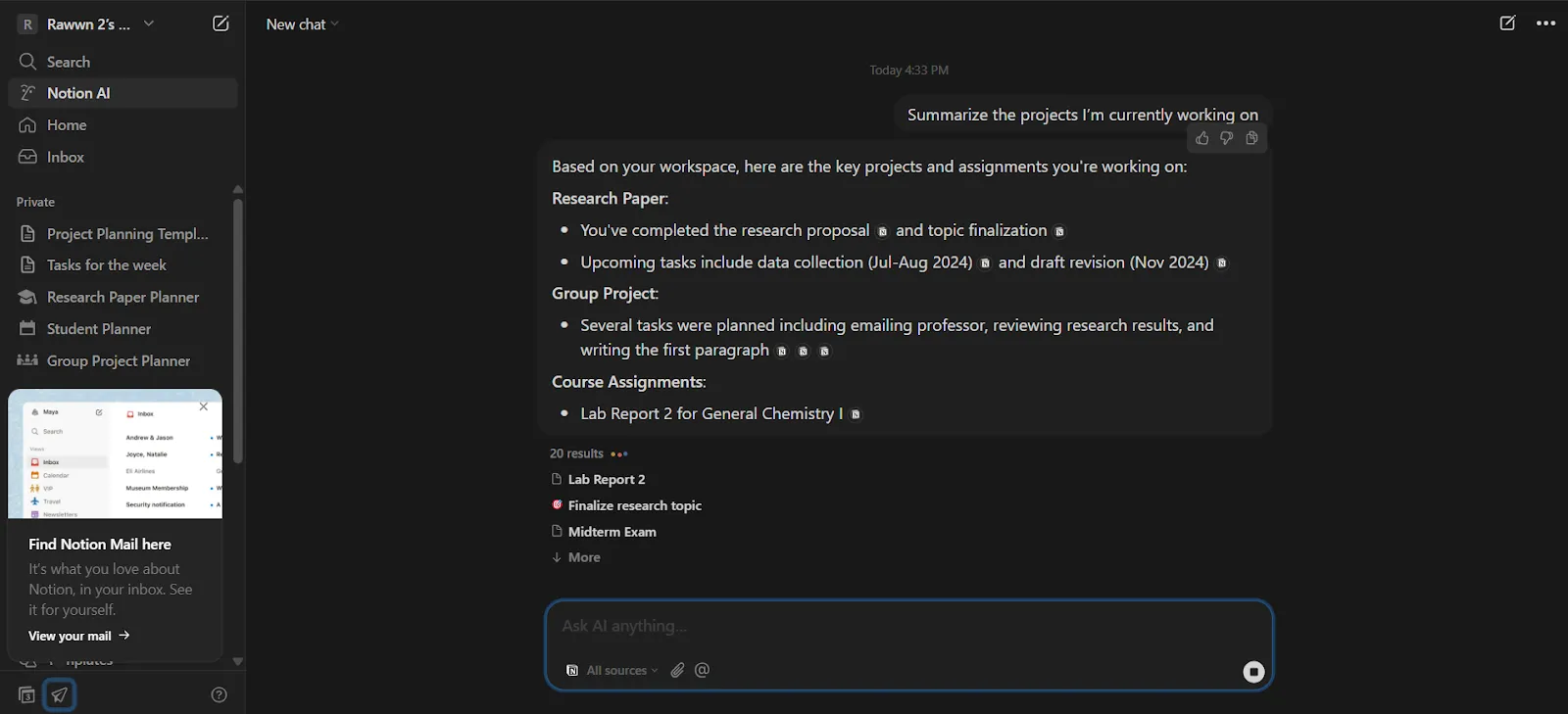Image resolution: width=1568 pixels, height=714 pixels.
Task: Open the Lab Report 2 result link
Action: [x=606, y=480]
